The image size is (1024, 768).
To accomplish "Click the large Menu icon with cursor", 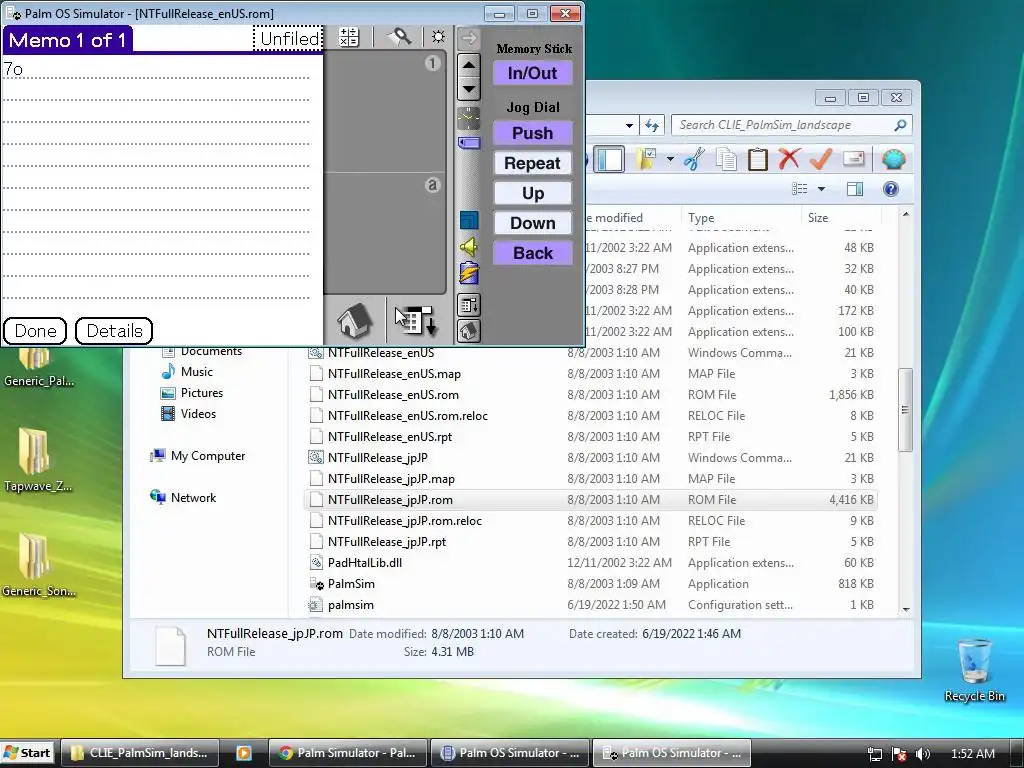I will click(x=416, y=321).
